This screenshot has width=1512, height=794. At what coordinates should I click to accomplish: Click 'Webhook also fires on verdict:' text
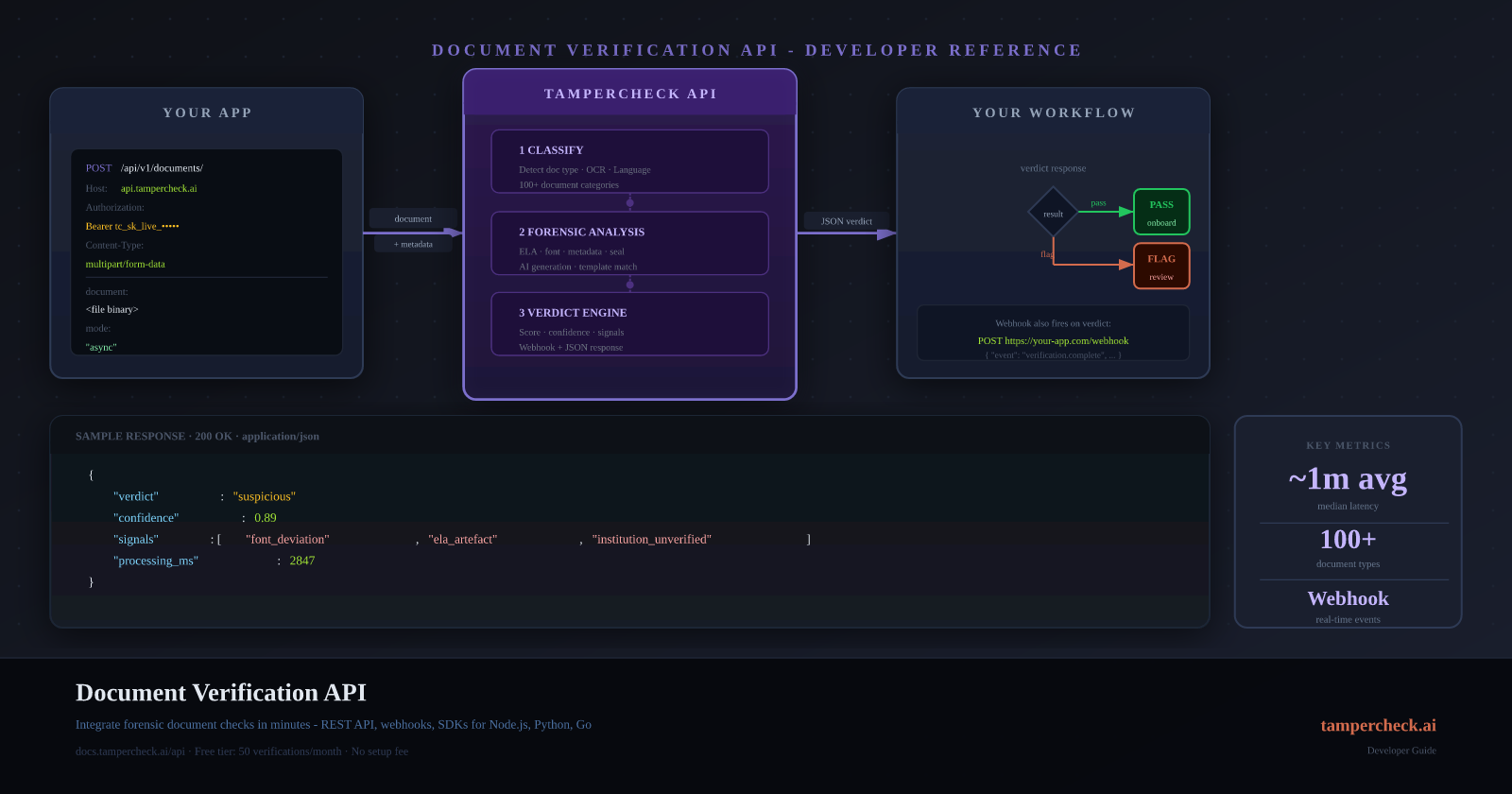1053,323
